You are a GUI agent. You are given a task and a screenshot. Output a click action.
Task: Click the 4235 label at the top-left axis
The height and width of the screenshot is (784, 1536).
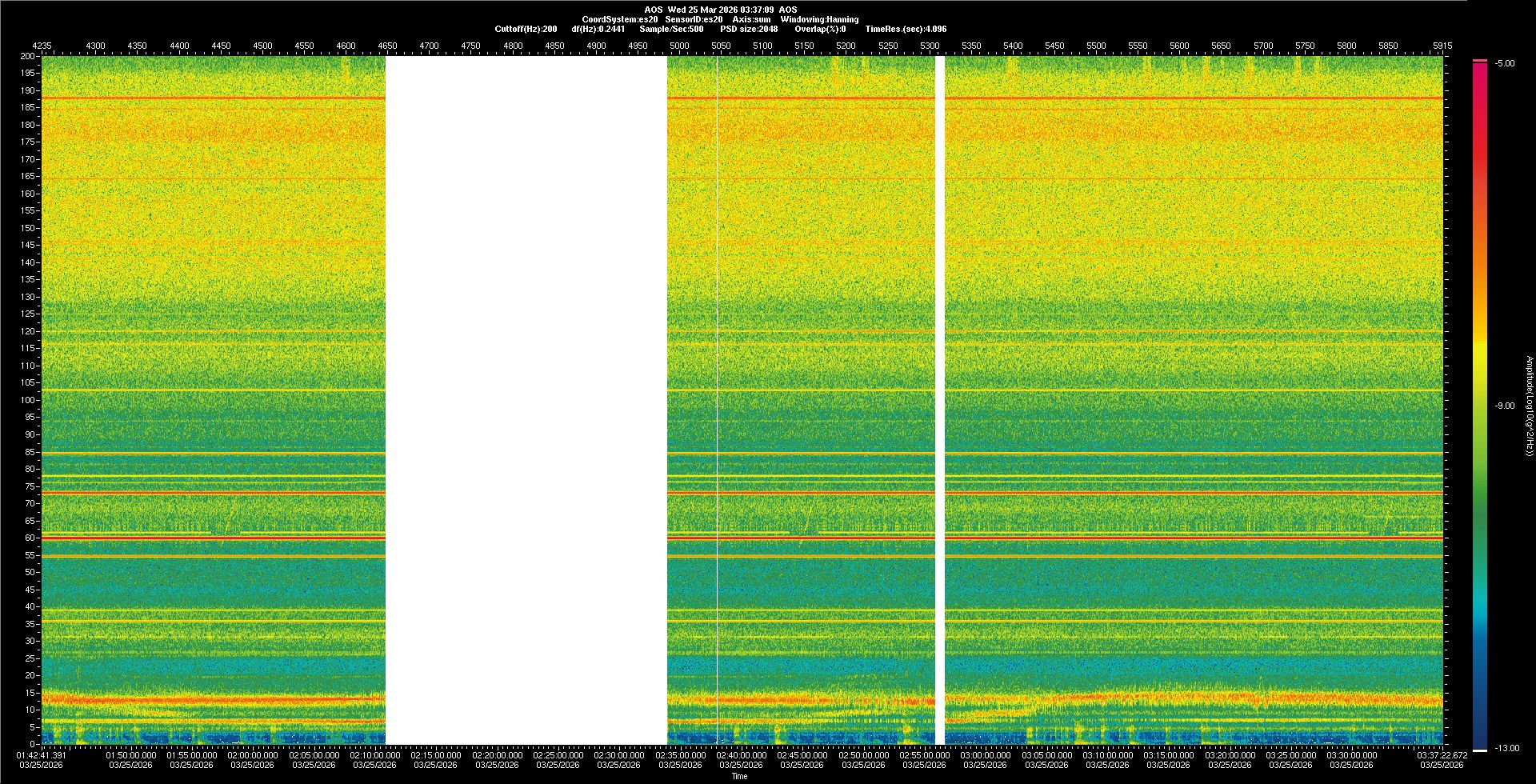42,46
